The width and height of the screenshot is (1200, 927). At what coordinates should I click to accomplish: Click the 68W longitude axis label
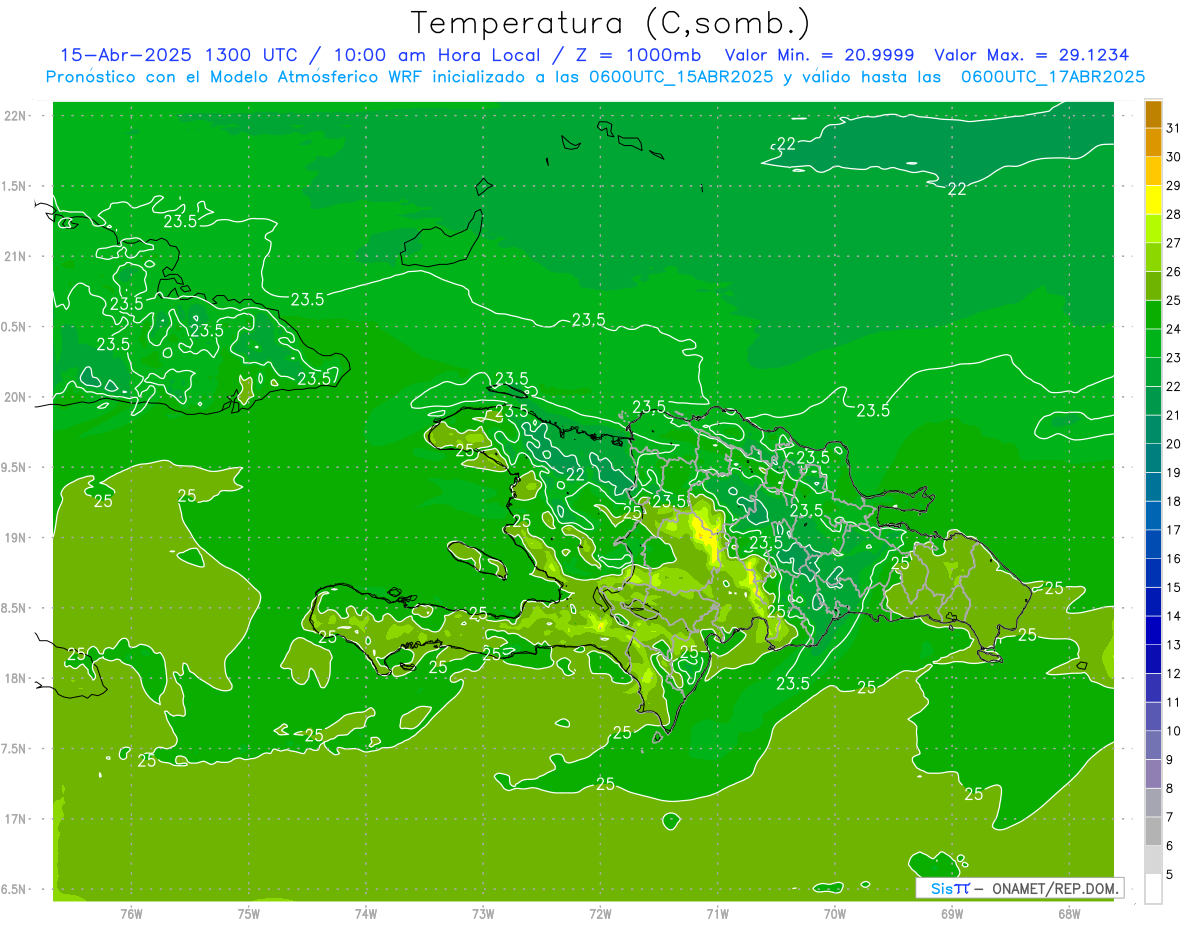click(1069, 913)
